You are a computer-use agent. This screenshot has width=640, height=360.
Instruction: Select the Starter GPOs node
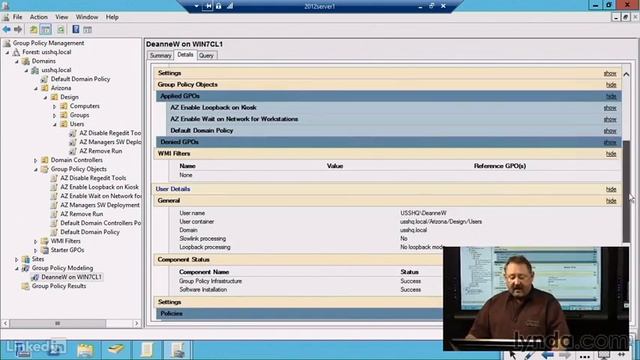67,250
